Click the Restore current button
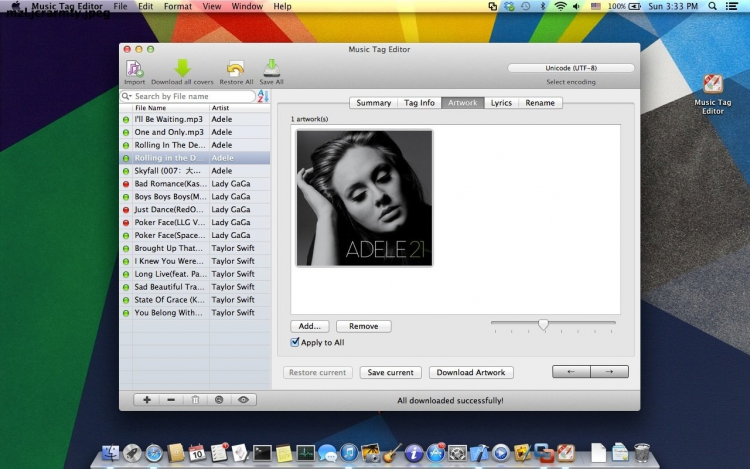 [318, 372]
